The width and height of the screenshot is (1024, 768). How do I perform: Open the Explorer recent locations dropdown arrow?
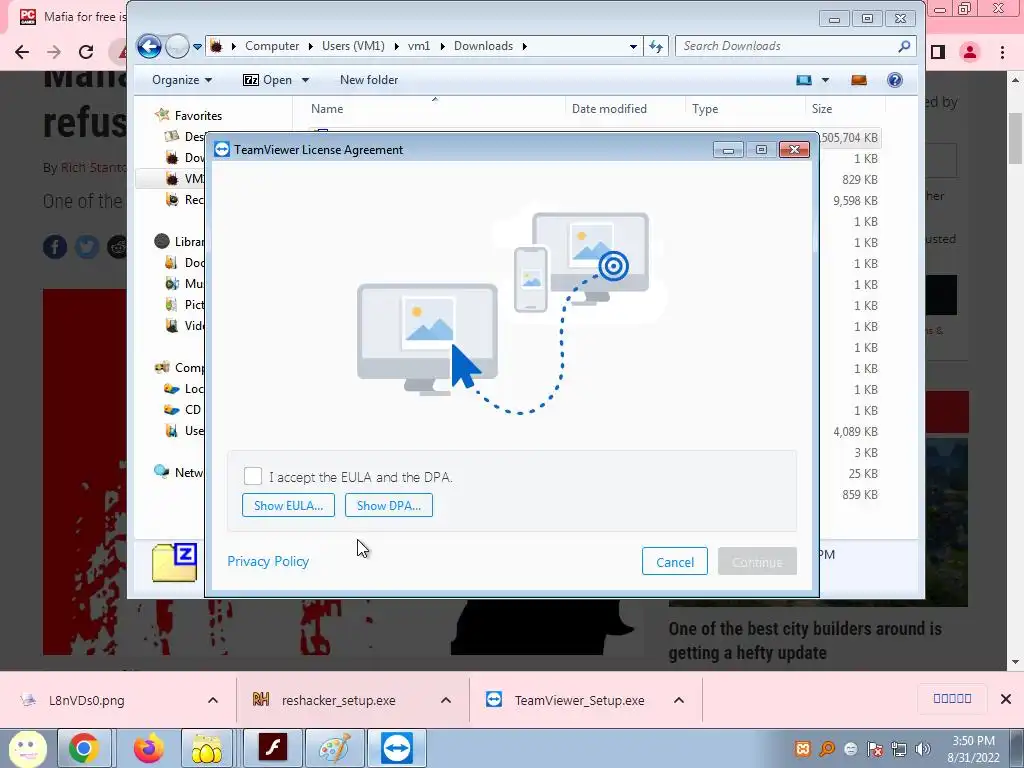(x=197, y=46)
